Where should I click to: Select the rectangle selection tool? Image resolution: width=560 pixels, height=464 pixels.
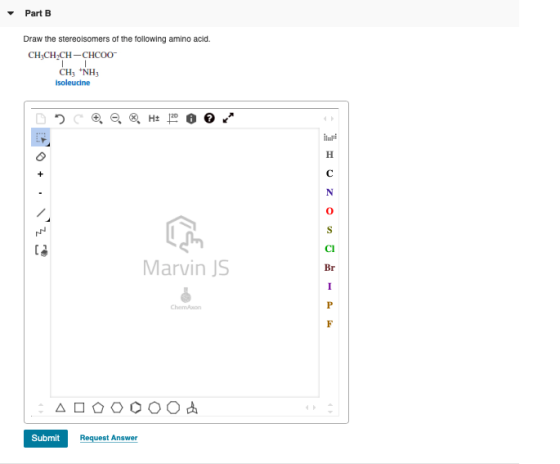click(x=41, y=138)
